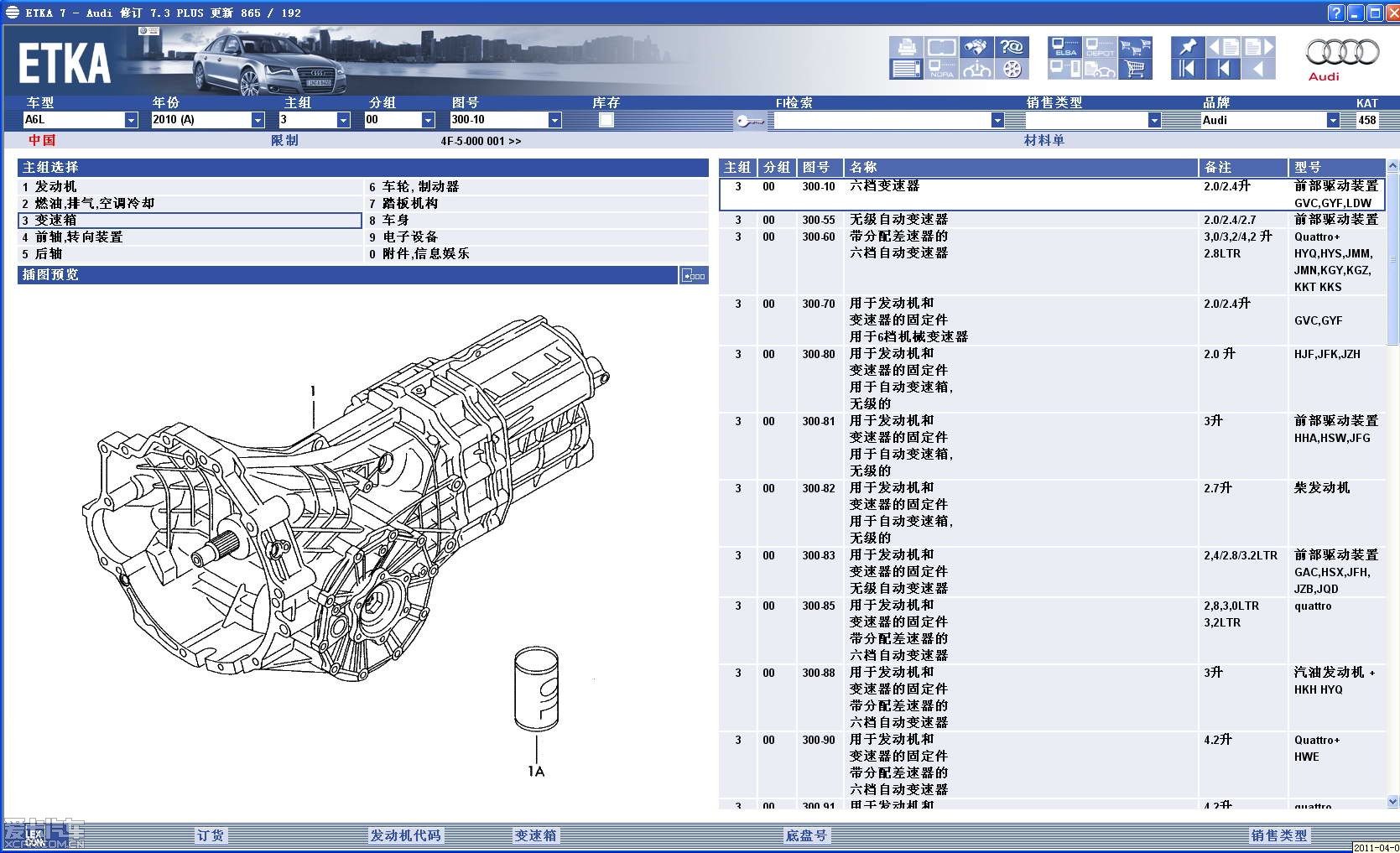Select main group 1 发动机
The width and height of the screenshot is (1400, 853).
[x=190, y=186]
